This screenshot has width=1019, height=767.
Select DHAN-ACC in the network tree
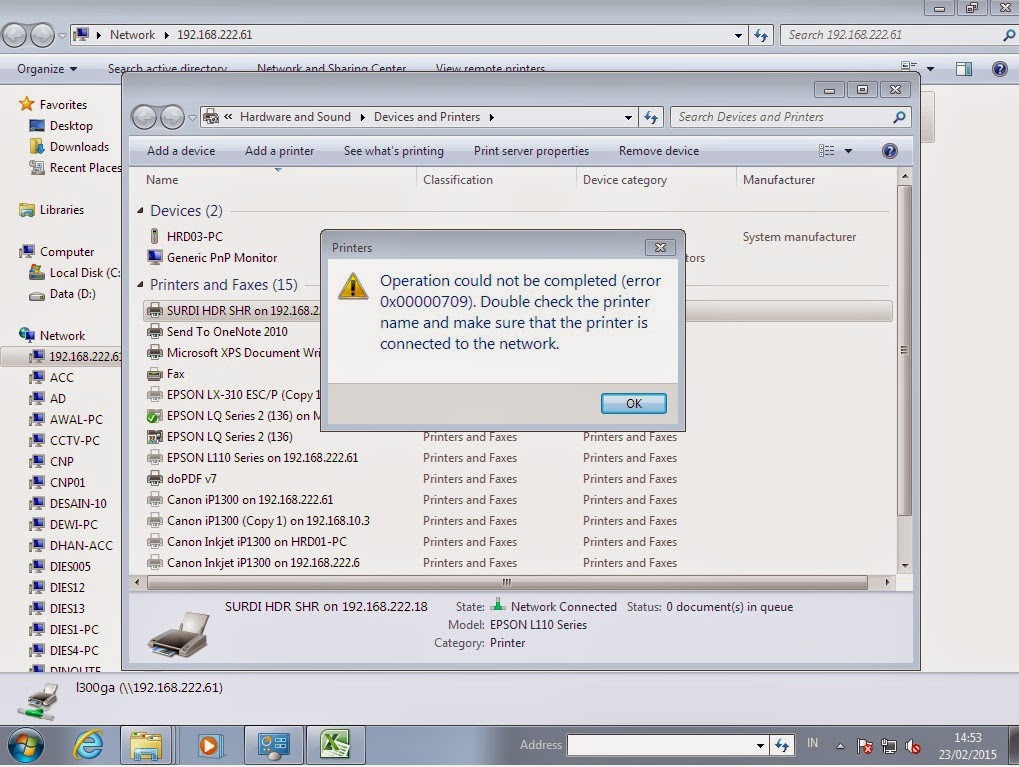click(x=81, y=545)
